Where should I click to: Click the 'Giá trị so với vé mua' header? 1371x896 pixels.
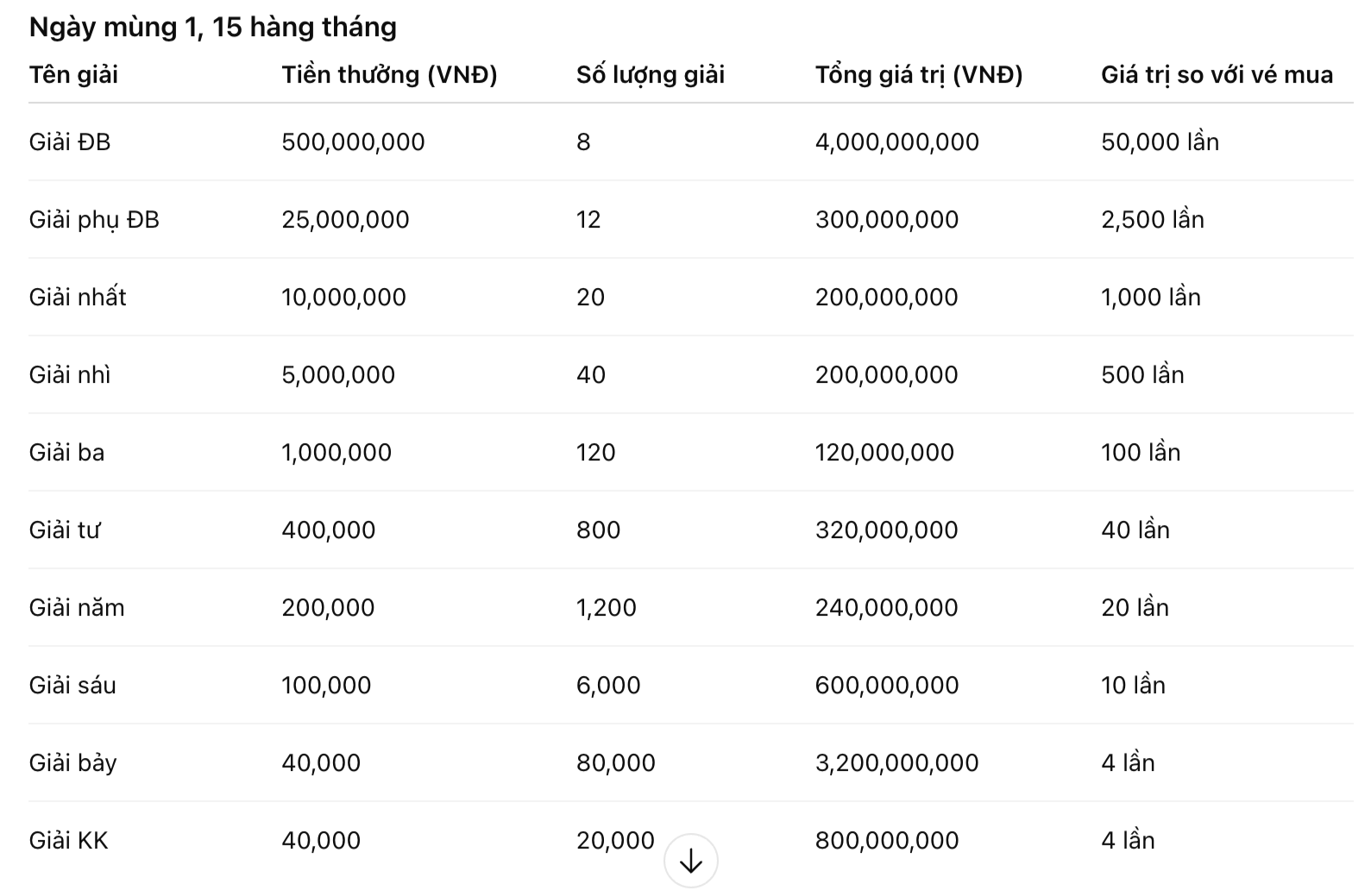(1217, 75)
